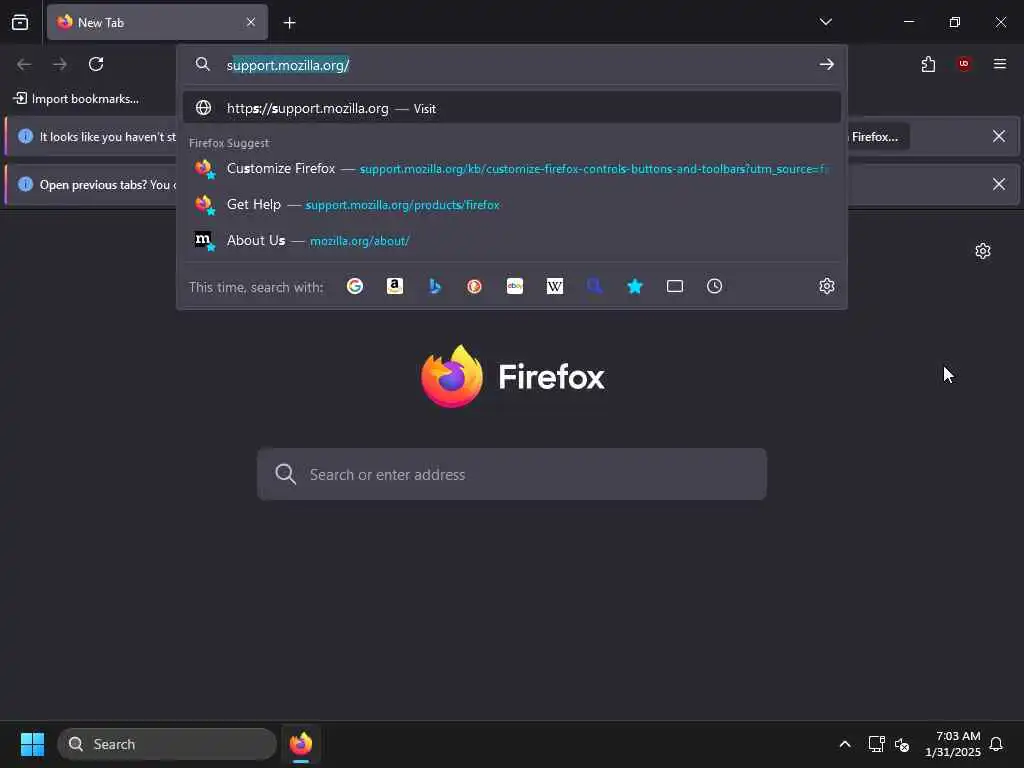Viewport: 1024px width, 768px height.
Task: Open the Windows Start menu
Action: [32, 744]
